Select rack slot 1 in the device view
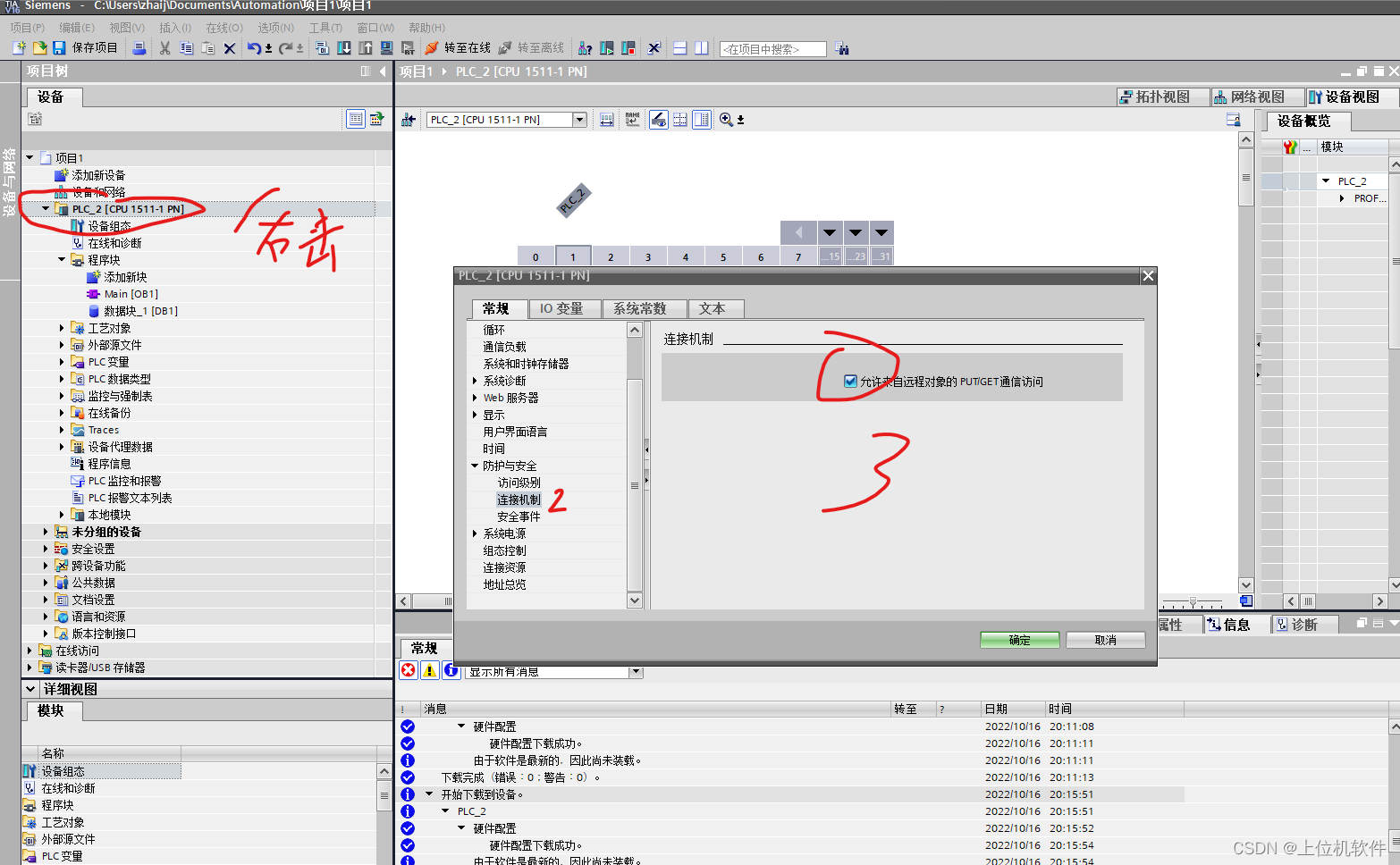 click(573, 256)
